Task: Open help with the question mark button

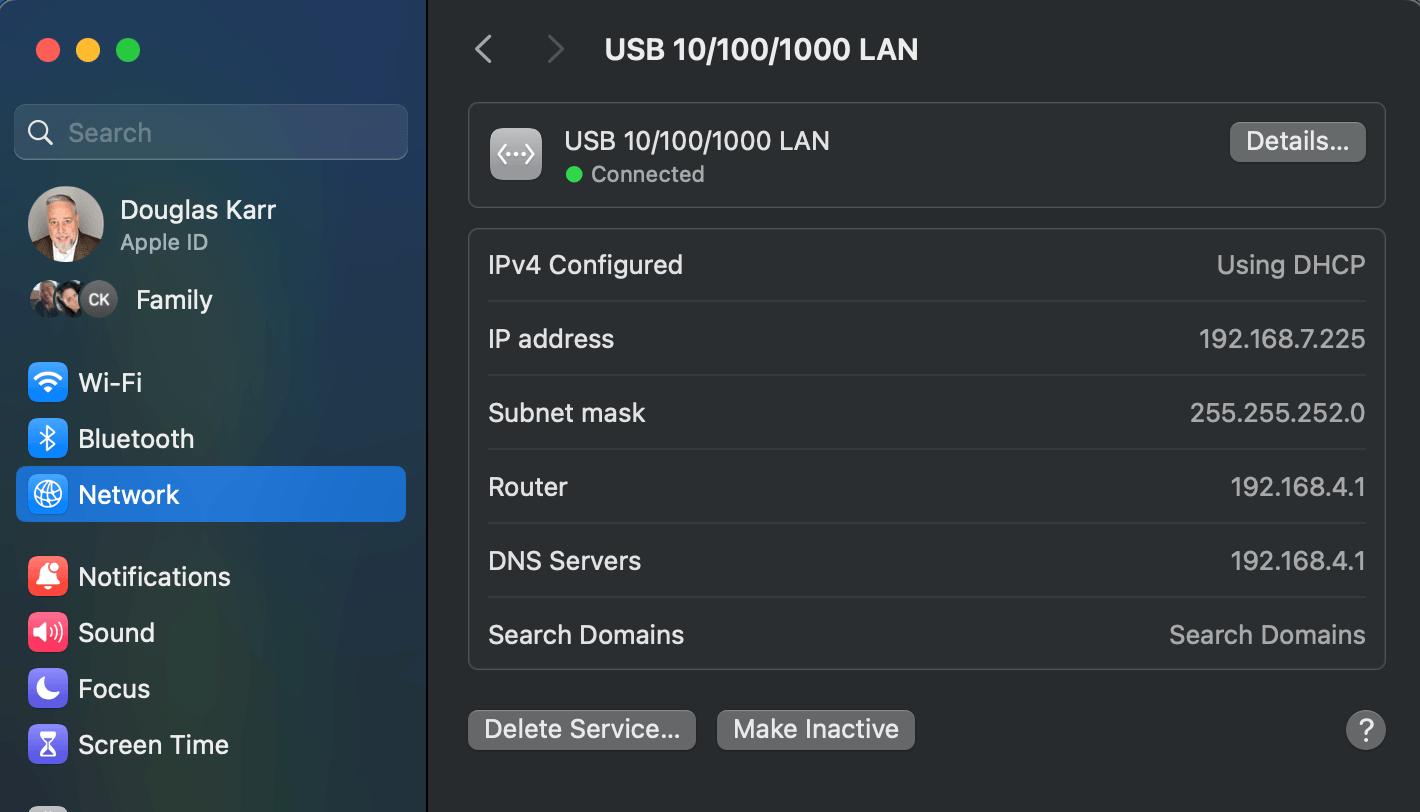Action: click(1366, 730)
